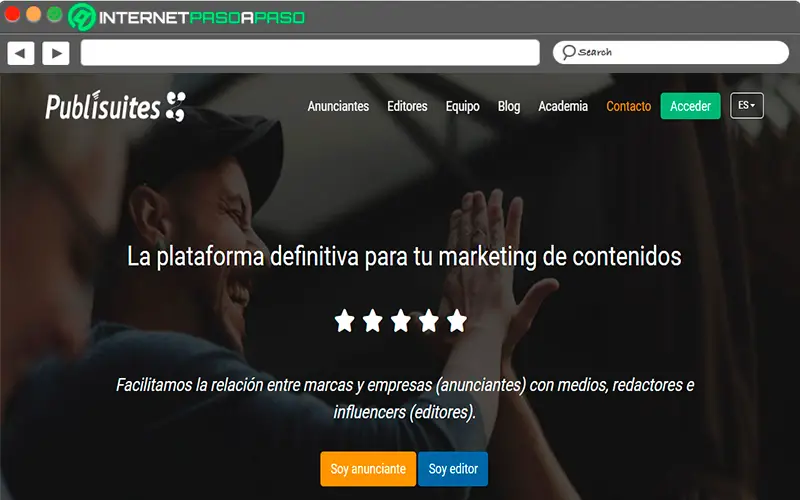Click the Soy anunciante button
Screen dimensions: 800x500
pyautogui.click(x=368, y=468)
